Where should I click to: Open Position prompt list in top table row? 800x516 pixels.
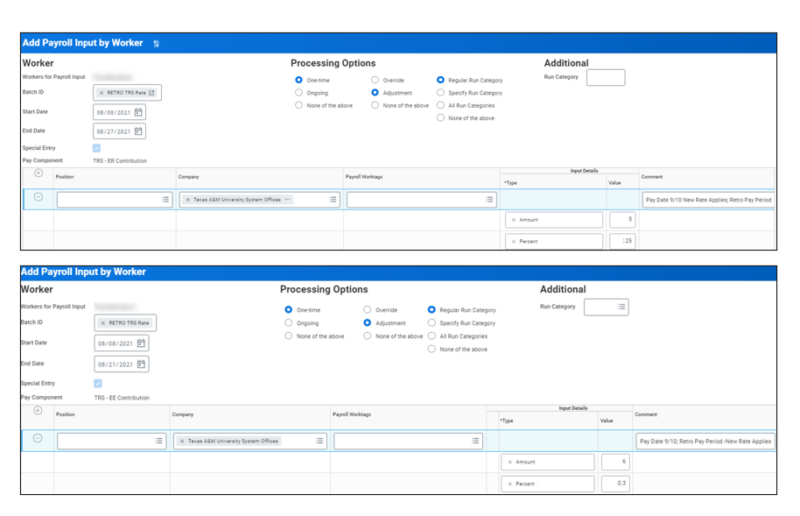165,200
